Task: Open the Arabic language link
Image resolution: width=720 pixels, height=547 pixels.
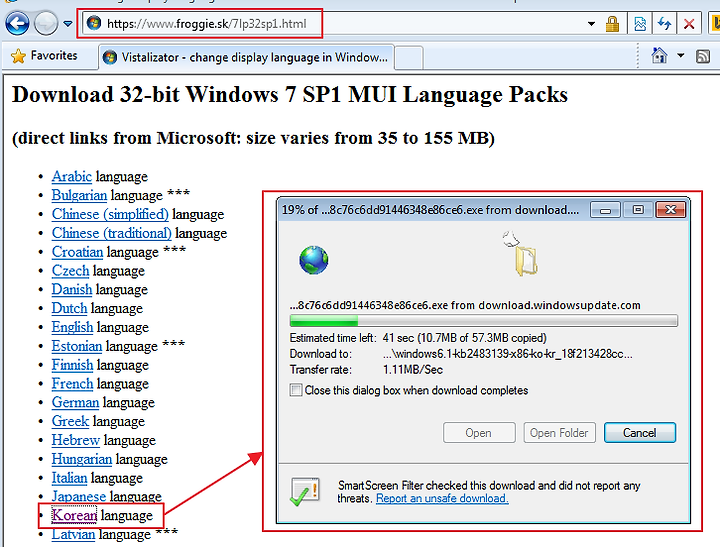Action: coord(72,176)
